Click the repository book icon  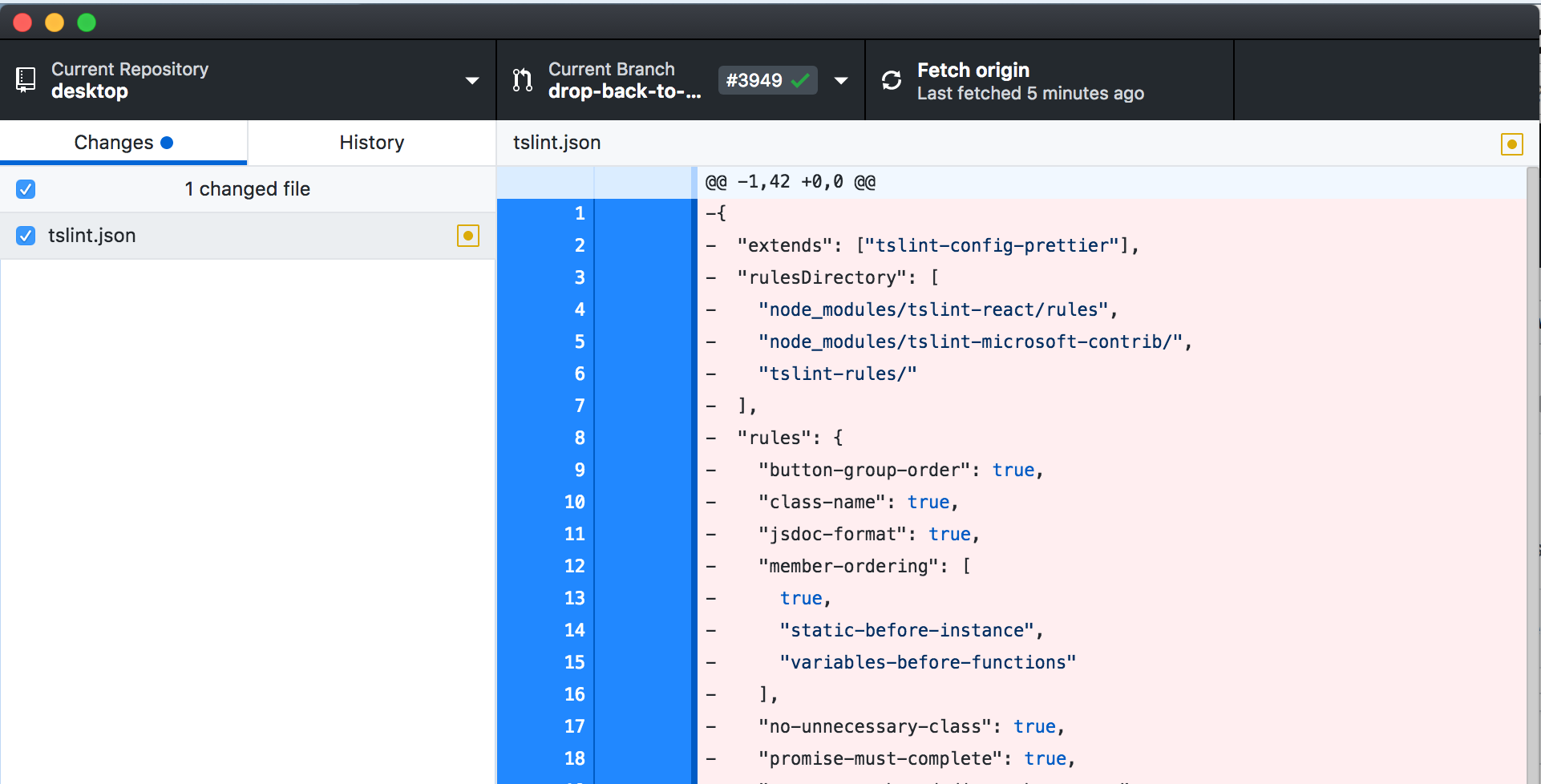click(25, 79)
